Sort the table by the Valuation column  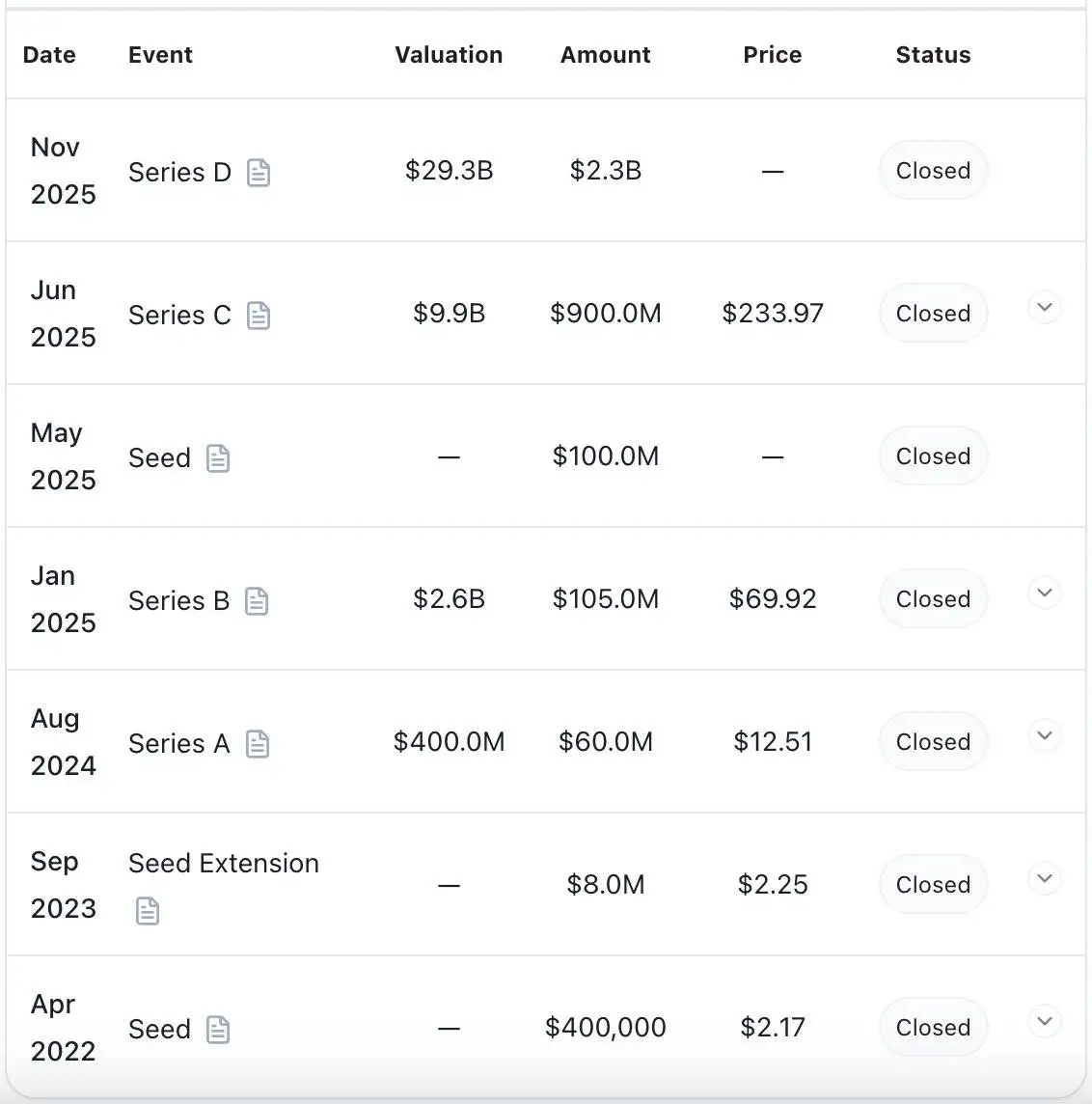[x=449, y=55]
